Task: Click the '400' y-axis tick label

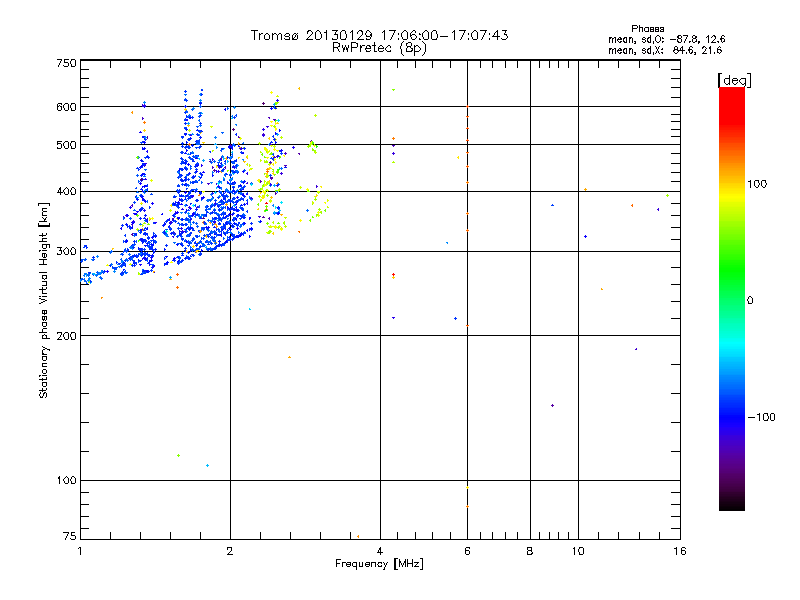Action: click(x=66, y=192)
